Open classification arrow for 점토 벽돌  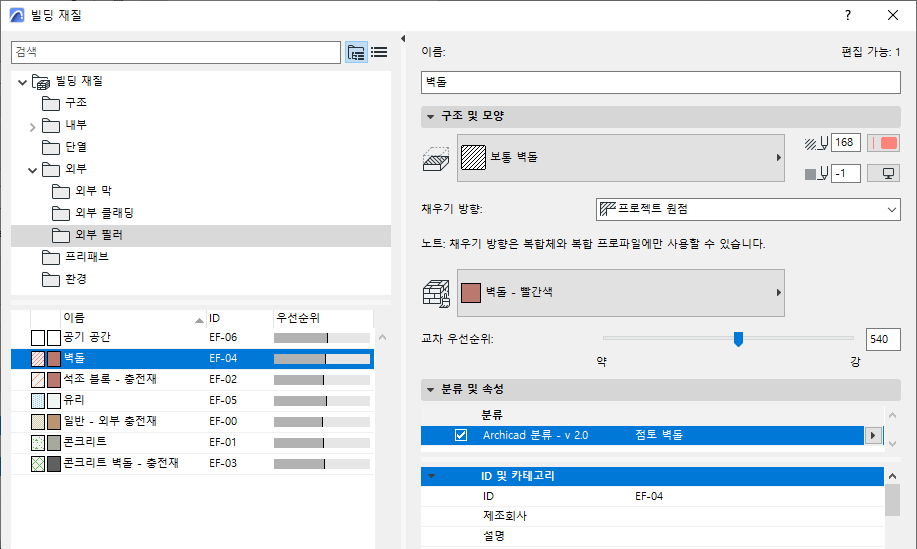tap(873, 435)
